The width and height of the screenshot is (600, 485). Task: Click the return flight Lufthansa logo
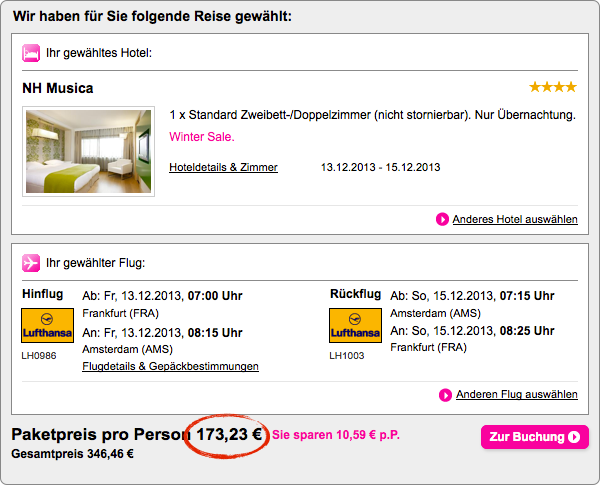coord(355,327)
